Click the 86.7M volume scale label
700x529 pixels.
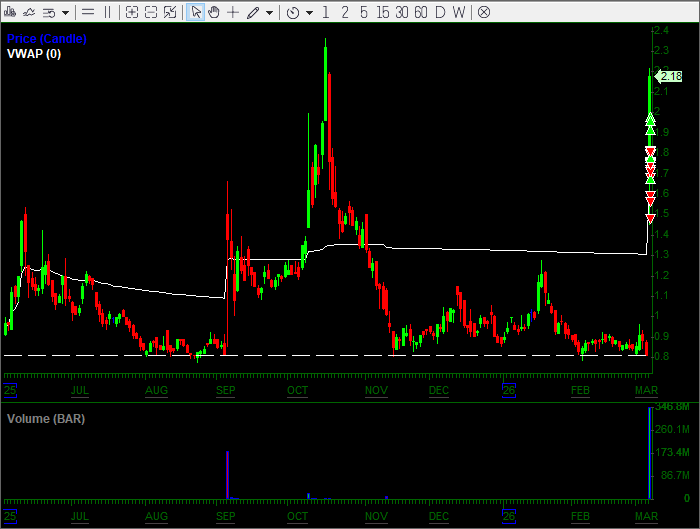coord(675,475)
